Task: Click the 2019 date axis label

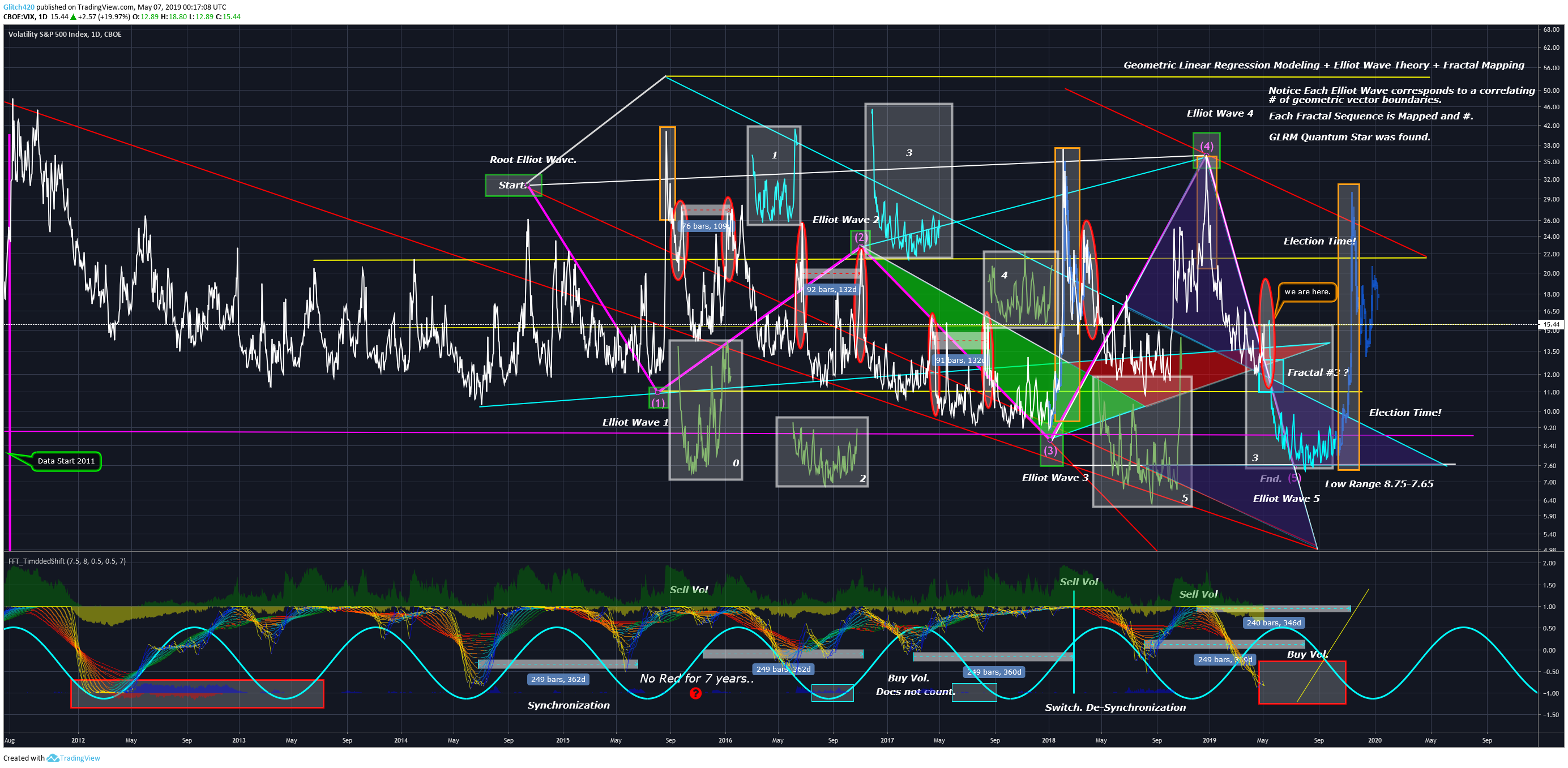Action: [1209, 740]
